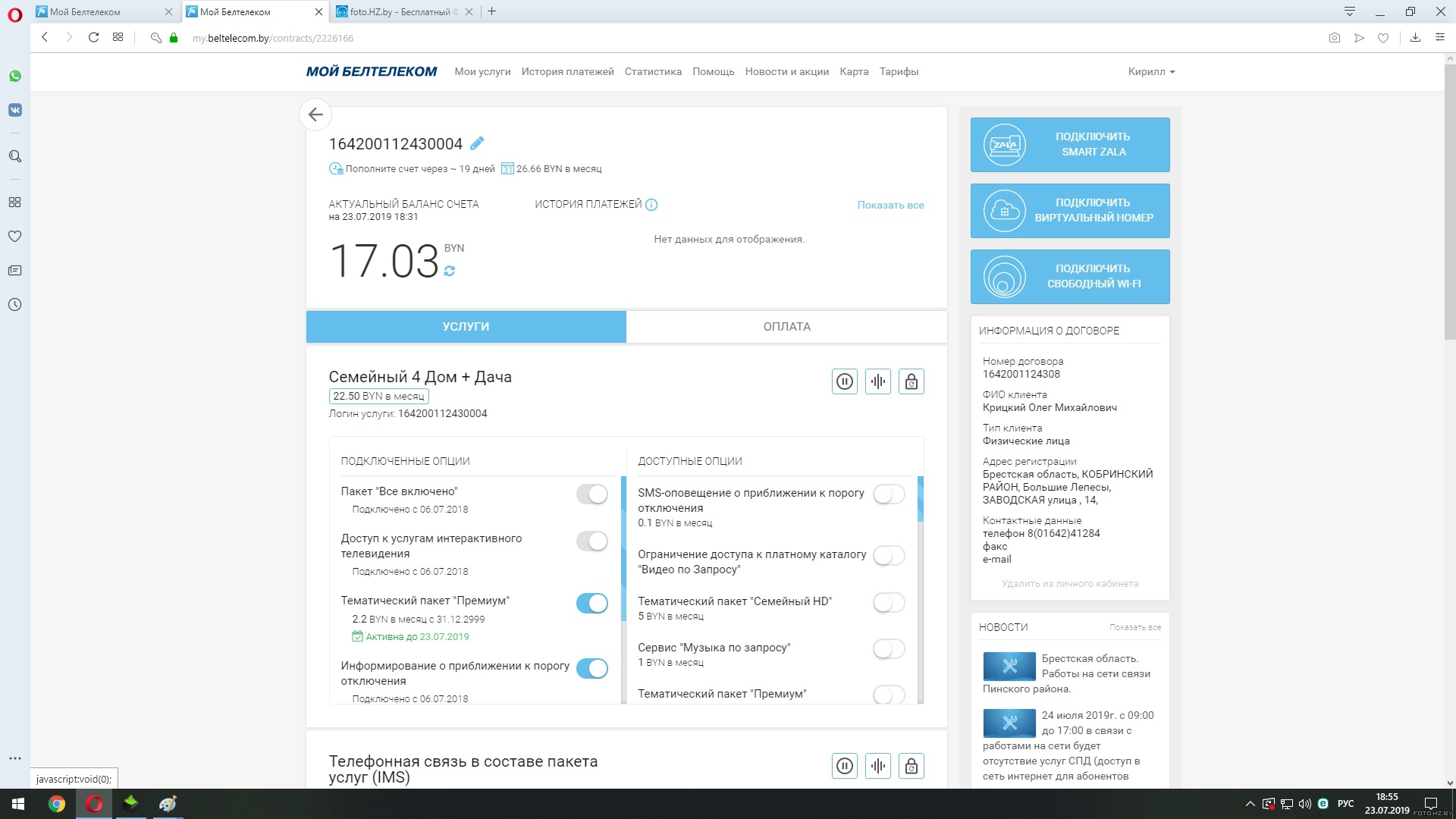
Task: Open Speed Dial from the sidebar grid icon
Action: coord(15,202)
